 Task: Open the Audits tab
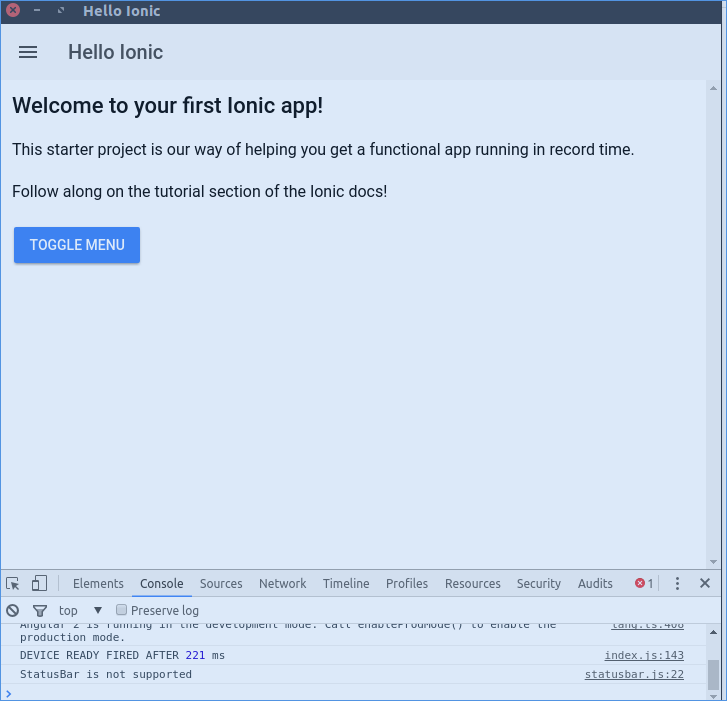tap(595, 583)
